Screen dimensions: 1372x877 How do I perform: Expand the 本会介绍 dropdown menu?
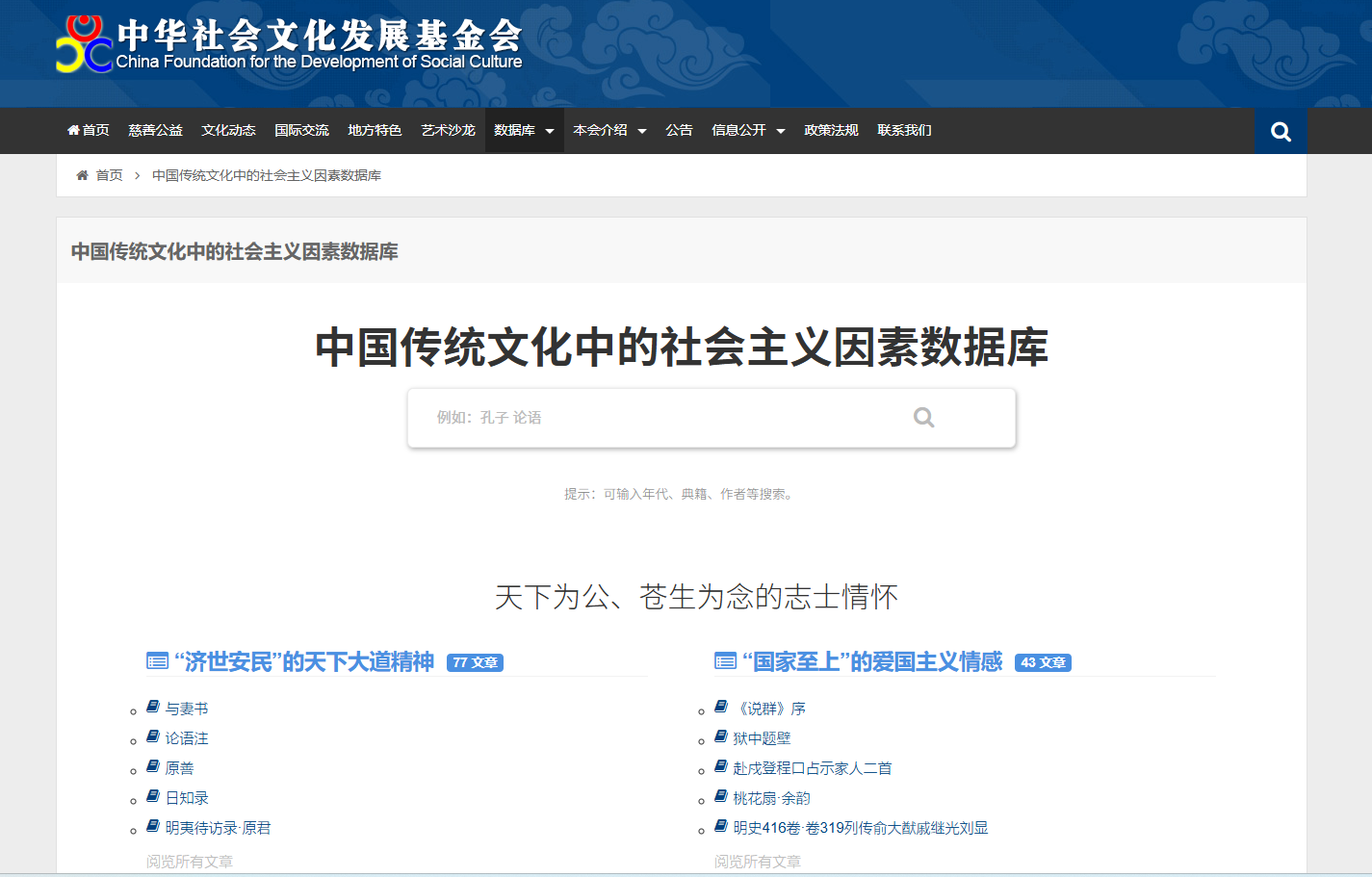[x=609, y=130]
